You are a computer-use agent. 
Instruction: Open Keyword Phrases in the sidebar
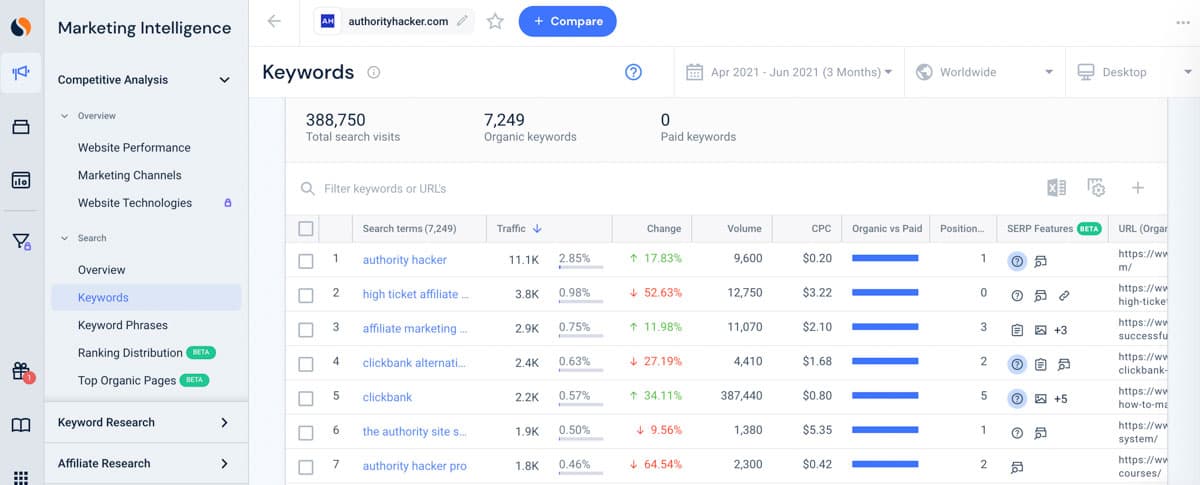122,325
